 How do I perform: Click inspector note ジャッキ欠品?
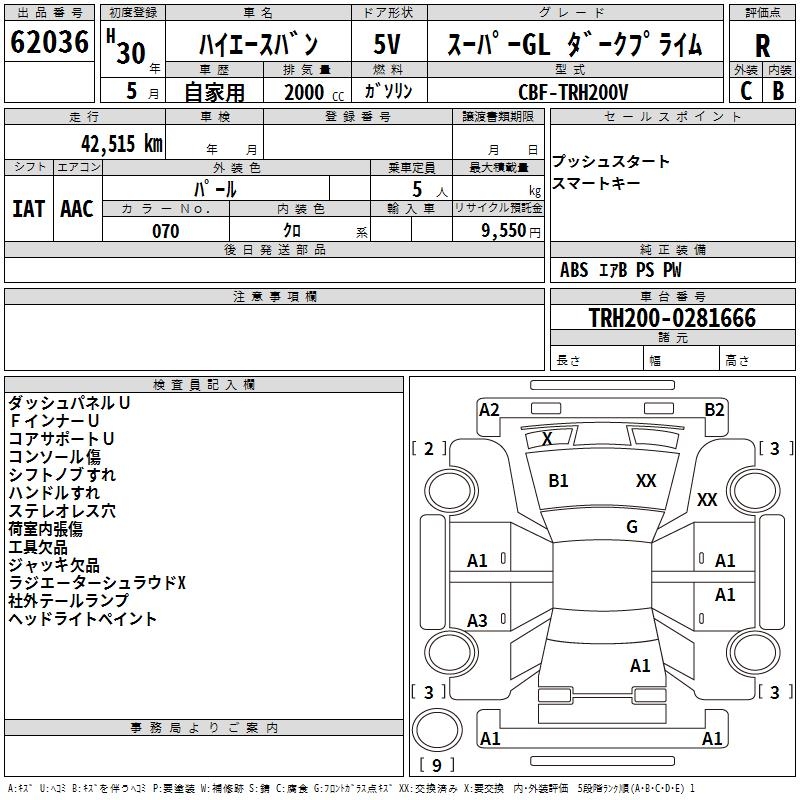54,565
